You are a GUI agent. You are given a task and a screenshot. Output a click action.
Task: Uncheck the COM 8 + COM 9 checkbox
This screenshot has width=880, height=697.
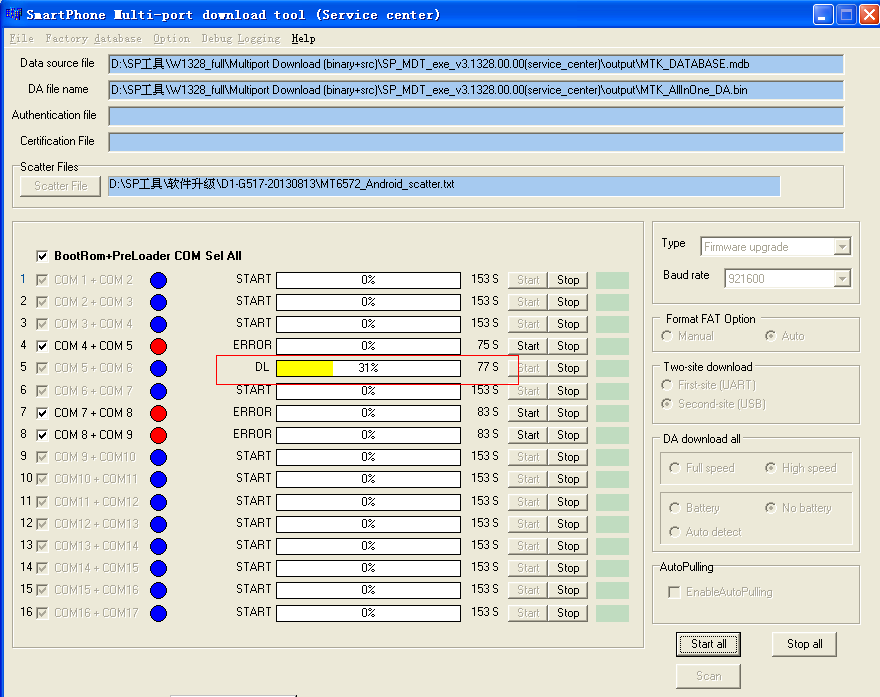[x=42, y=435]
